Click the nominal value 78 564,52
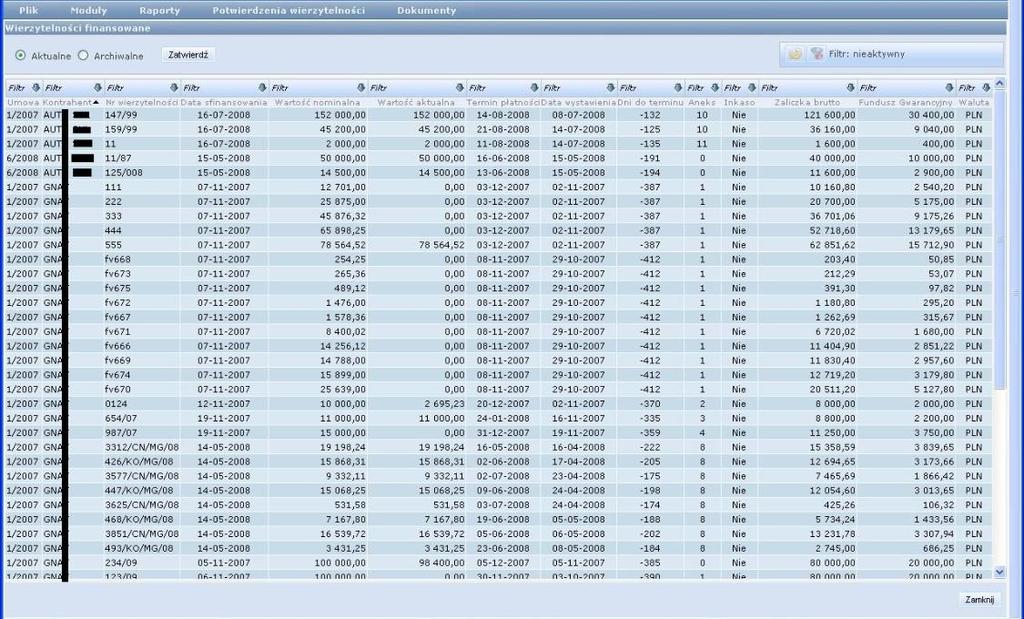Screen dimensions: 1024x619 pyautogui.click(x=343, y=245)
